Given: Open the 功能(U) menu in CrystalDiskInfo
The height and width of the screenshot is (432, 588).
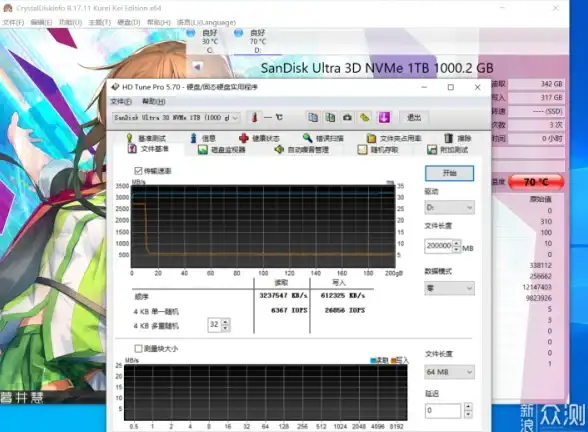Looking at the screenshot, I should 70,22.
